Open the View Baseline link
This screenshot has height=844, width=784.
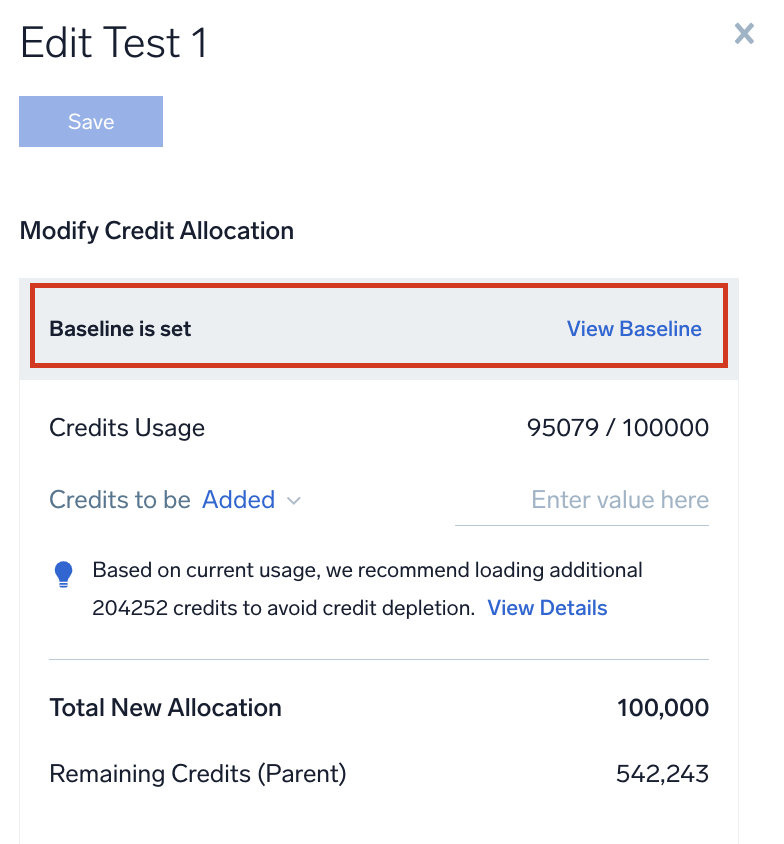pos(634,329)
